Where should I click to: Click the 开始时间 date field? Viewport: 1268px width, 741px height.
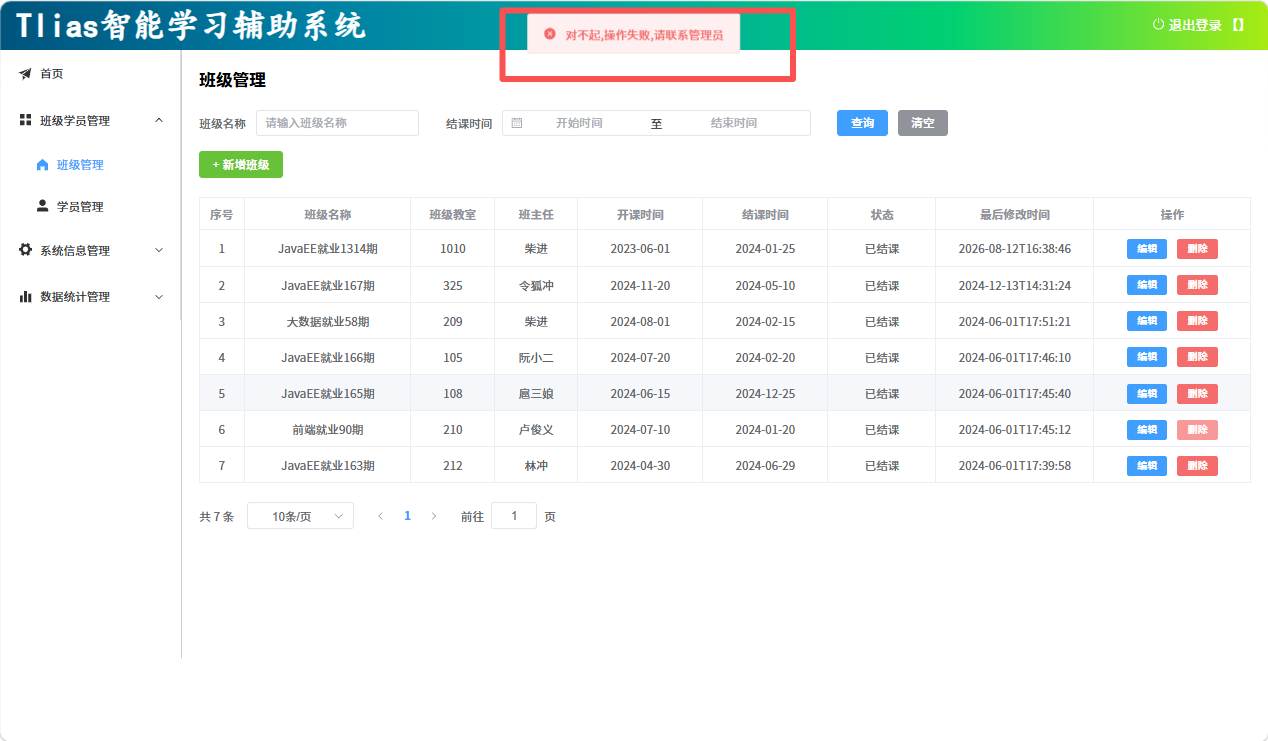pyautogui.click(x=579, y=123)
